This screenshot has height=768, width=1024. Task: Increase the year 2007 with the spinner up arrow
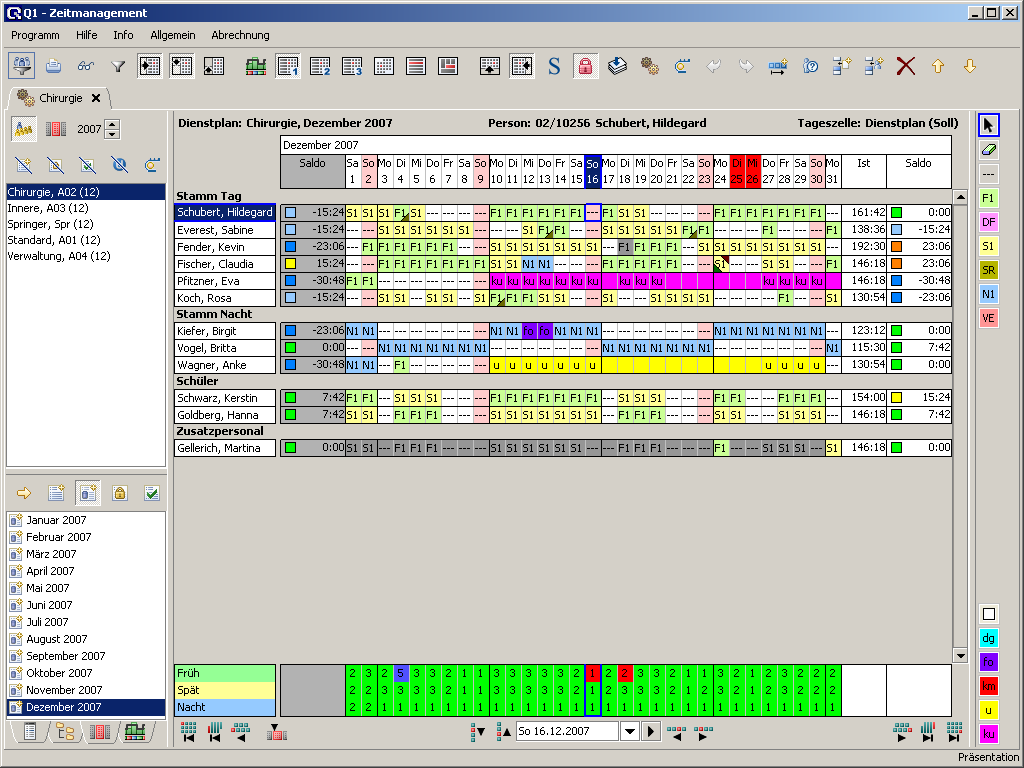tap(113, 124)
